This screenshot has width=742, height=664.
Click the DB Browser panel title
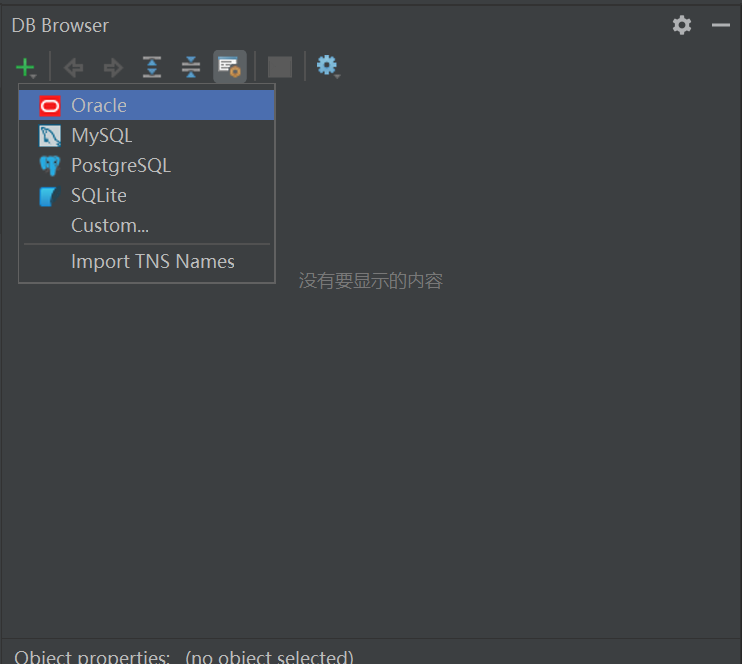[x=60, y=26]
